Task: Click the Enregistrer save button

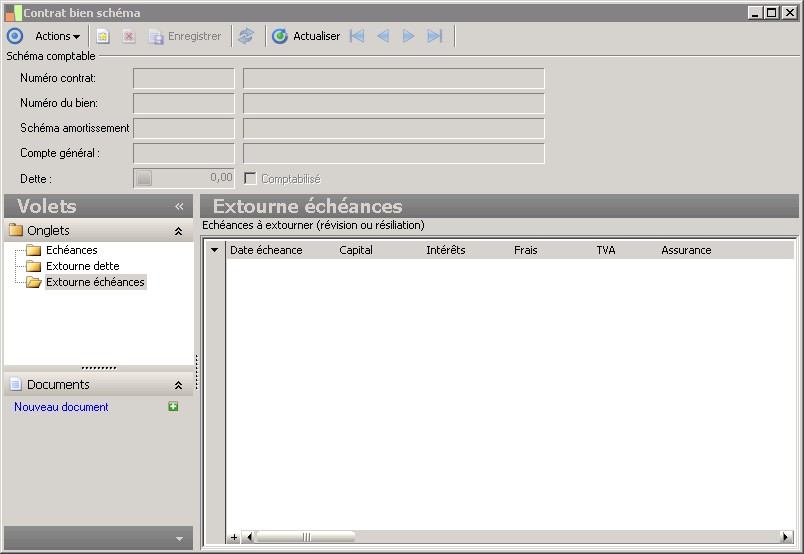Action: [185, 36]
